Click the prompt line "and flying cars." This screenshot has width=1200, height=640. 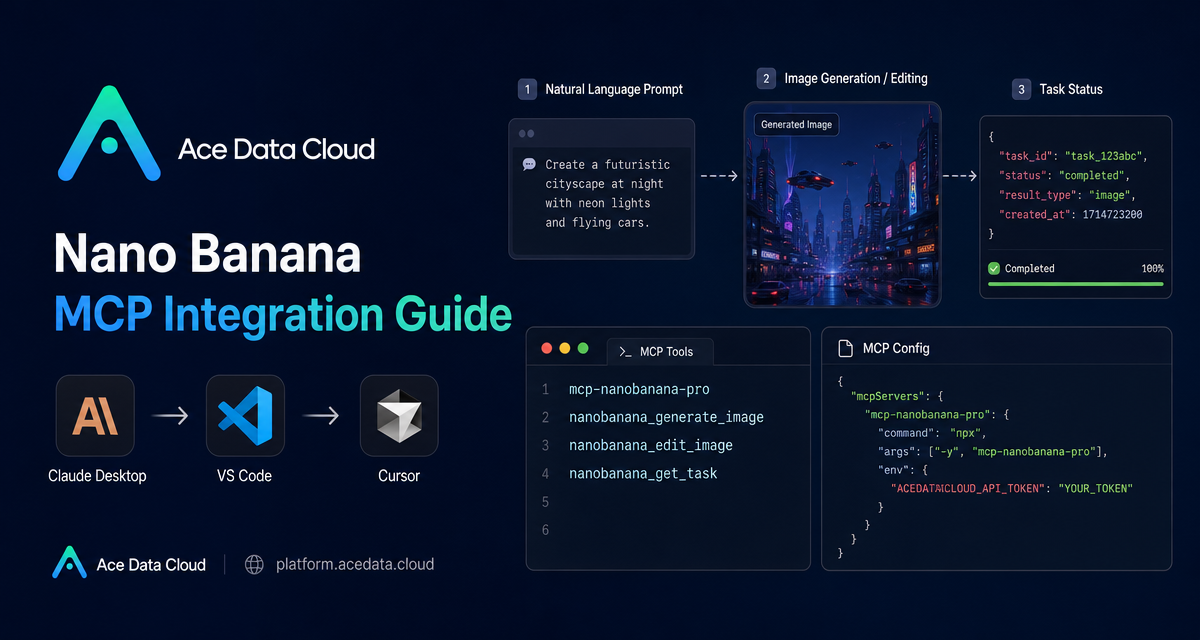pos(598,222)
